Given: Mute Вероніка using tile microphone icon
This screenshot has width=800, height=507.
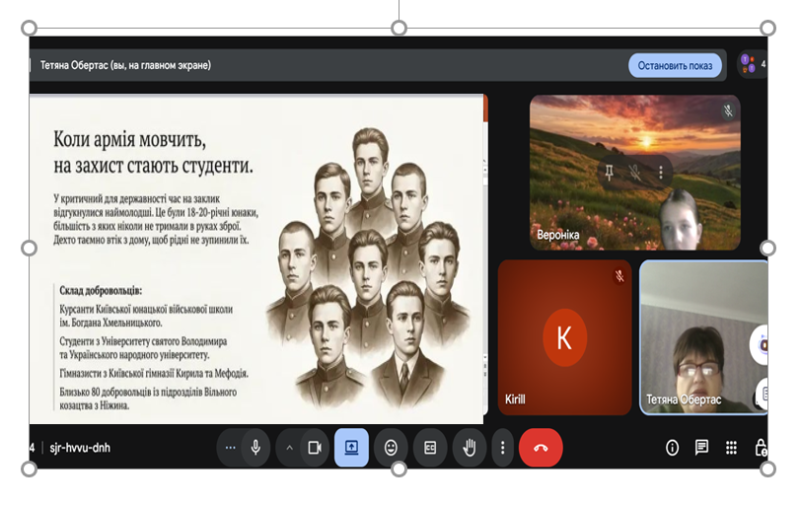Looking at the screenshot, I should [x=634, y=172].
